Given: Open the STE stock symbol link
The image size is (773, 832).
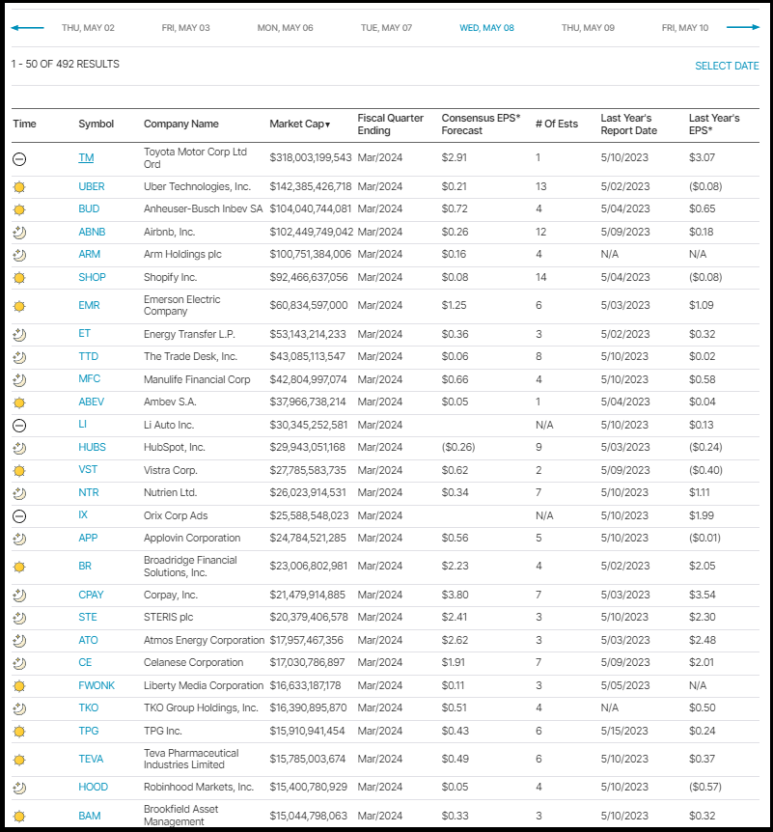Looking at the screenshot, I should coord(88,617).
